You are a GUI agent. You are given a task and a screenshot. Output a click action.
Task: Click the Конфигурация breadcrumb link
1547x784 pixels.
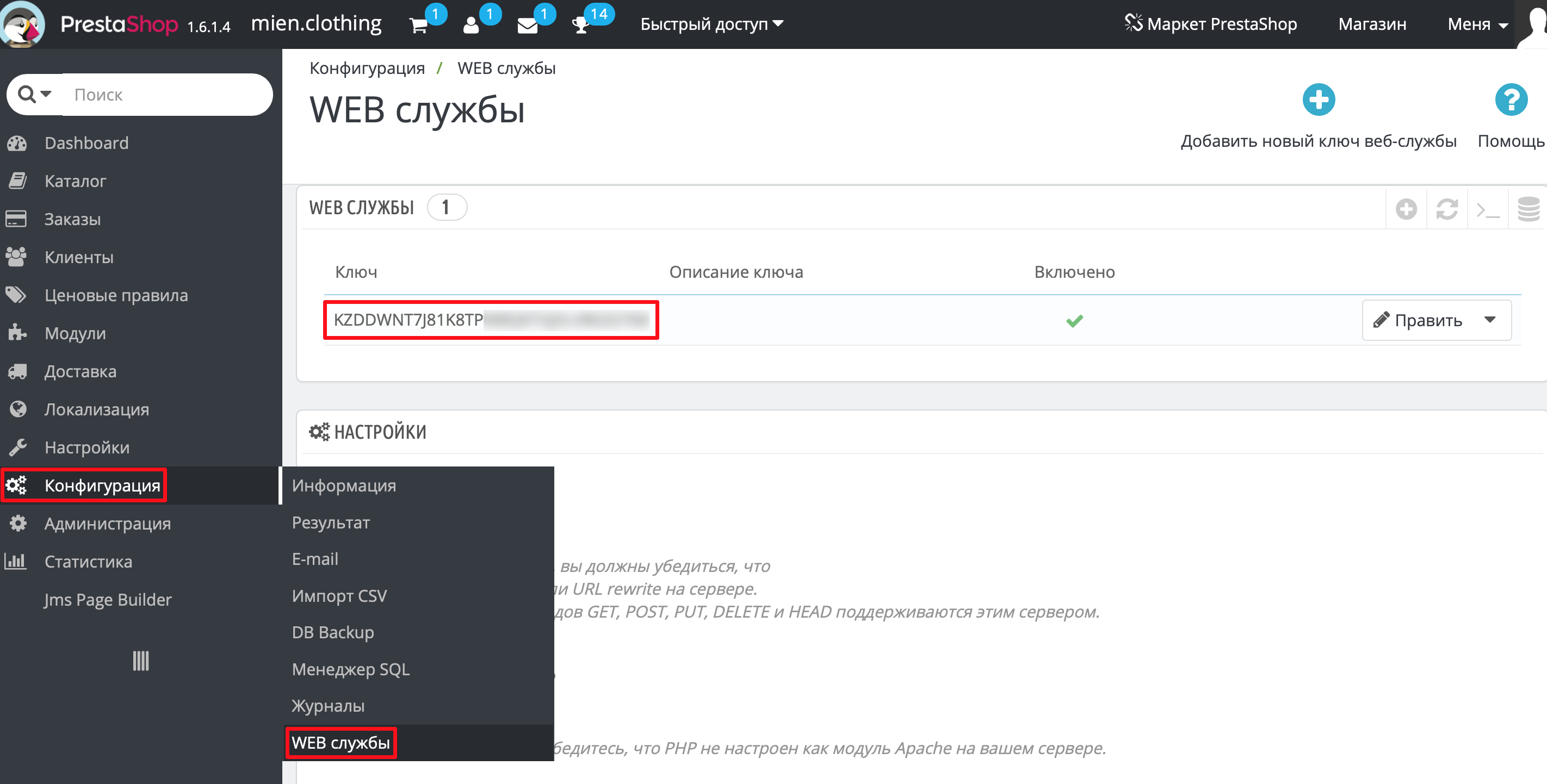[x=367, y=68]
